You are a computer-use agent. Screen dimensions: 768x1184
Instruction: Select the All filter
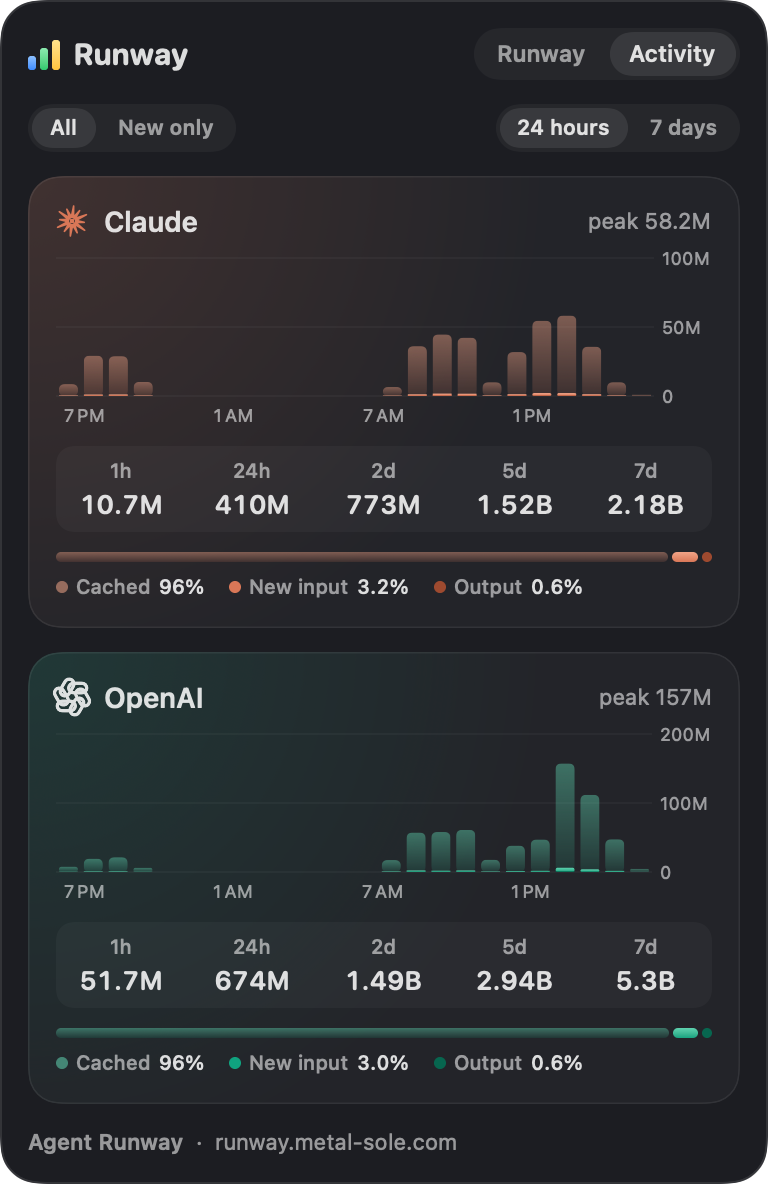click(63, 128)
